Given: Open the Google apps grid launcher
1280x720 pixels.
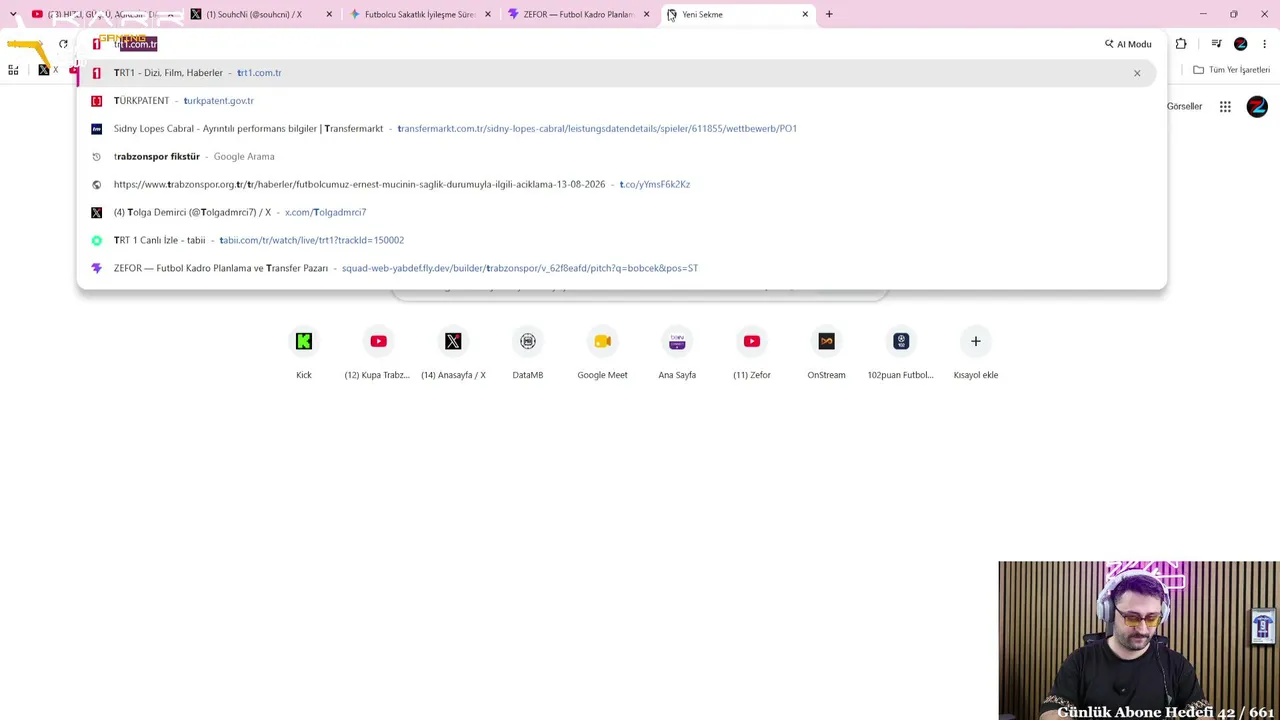Looking at the screenshot, I should click(1225, 107).
